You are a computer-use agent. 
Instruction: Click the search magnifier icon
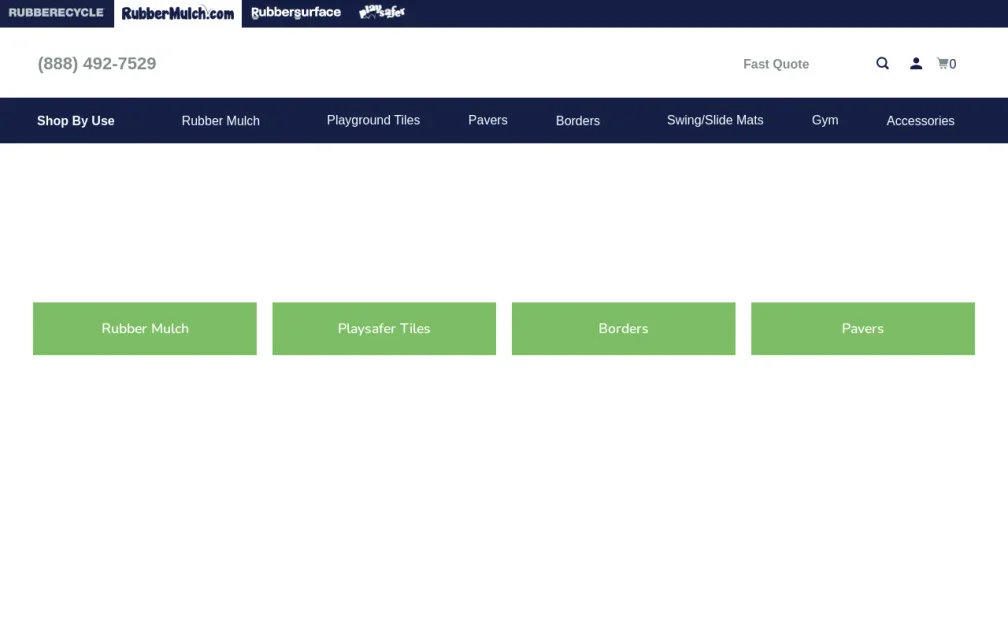click(x=882, y=63)
